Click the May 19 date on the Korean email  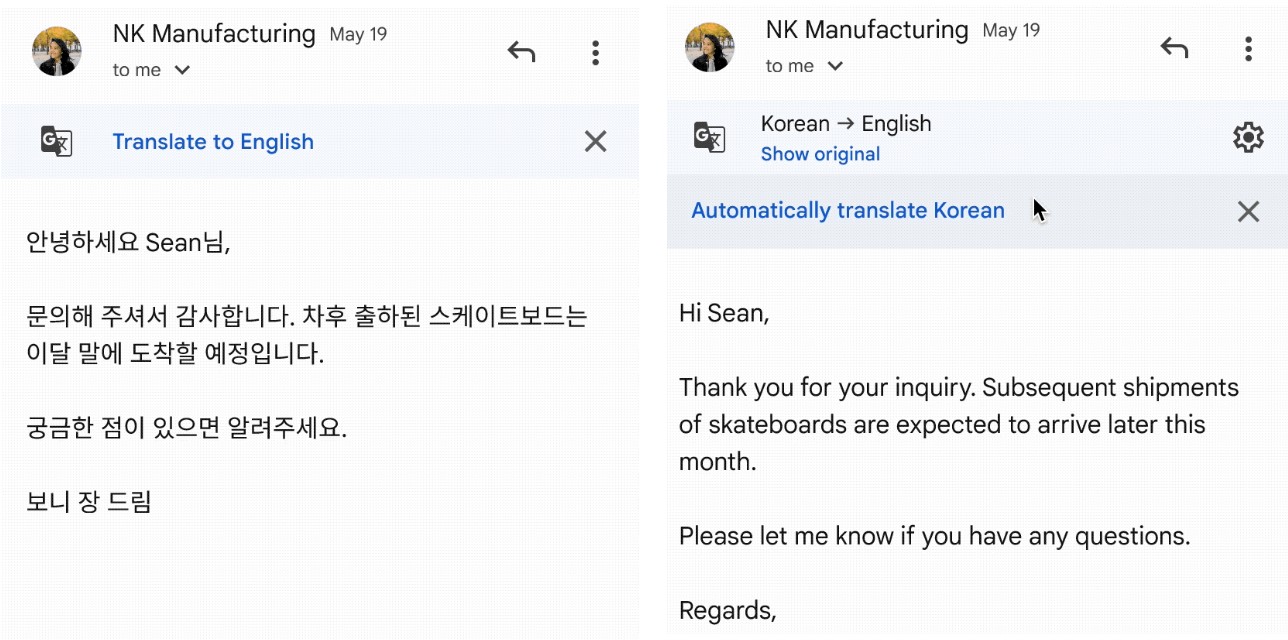coord(358,35)
